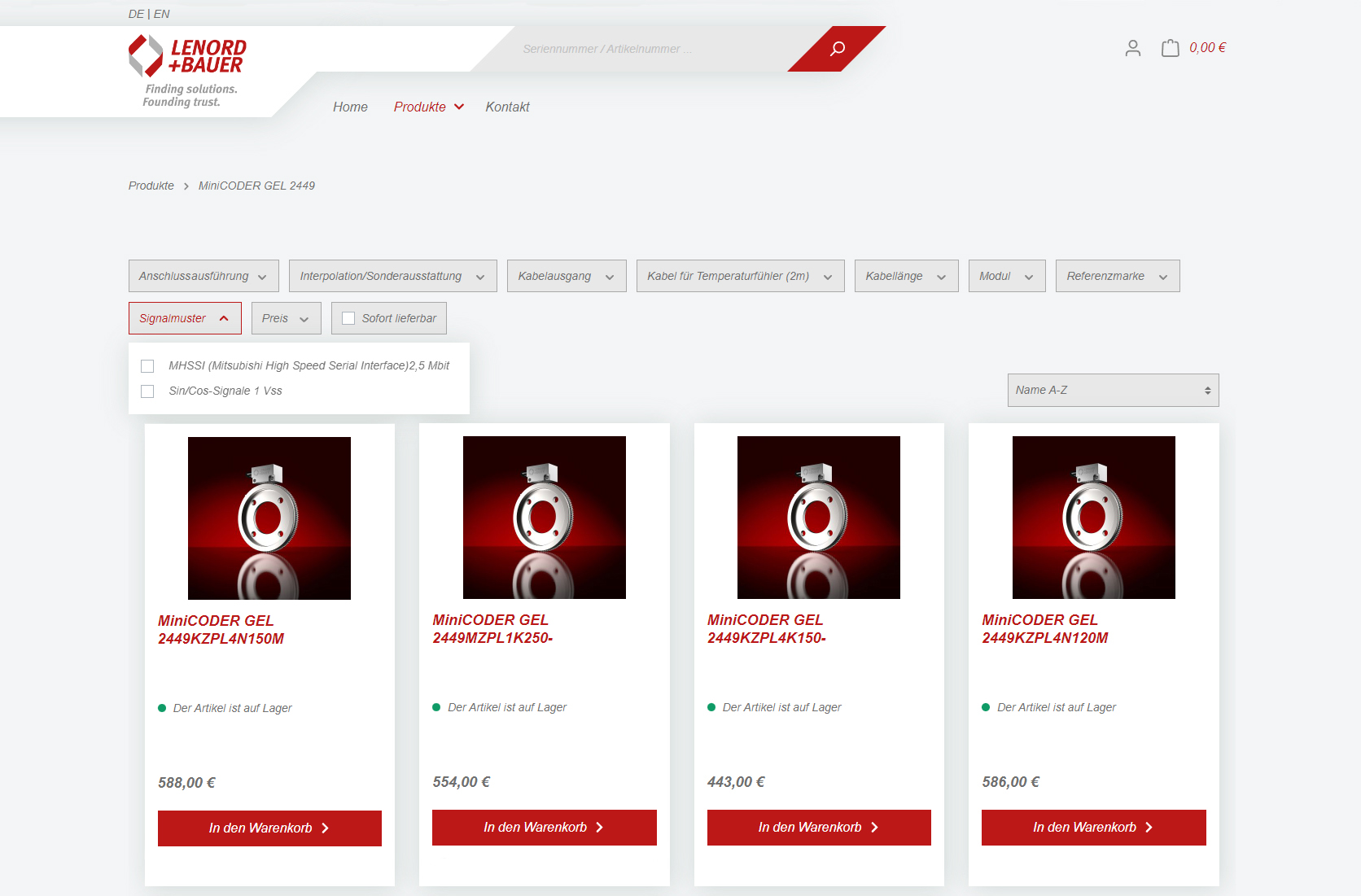This screenshot has height=896, width=1361.
Task: Click MiniCODER GEL 2449 breadcrumb
Action: pyautogui.click(x=256, y=186)
